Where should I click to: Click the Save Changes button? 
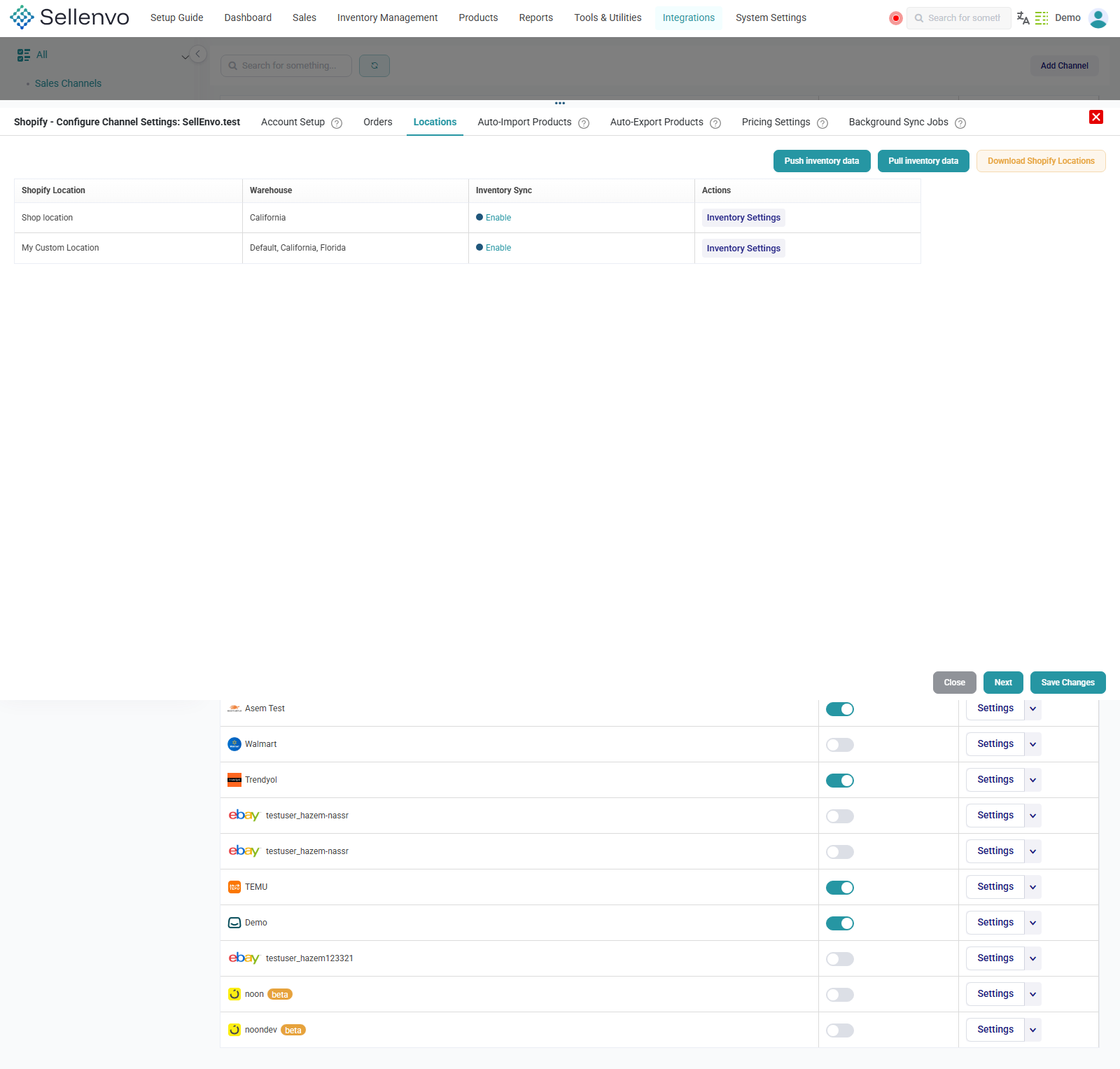point(1067,683)
